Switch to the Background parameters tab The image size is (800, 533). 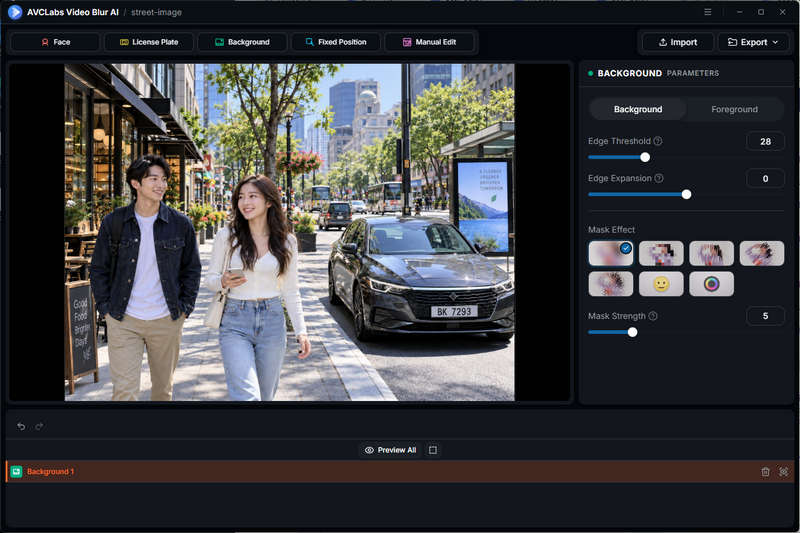(638, 109)
